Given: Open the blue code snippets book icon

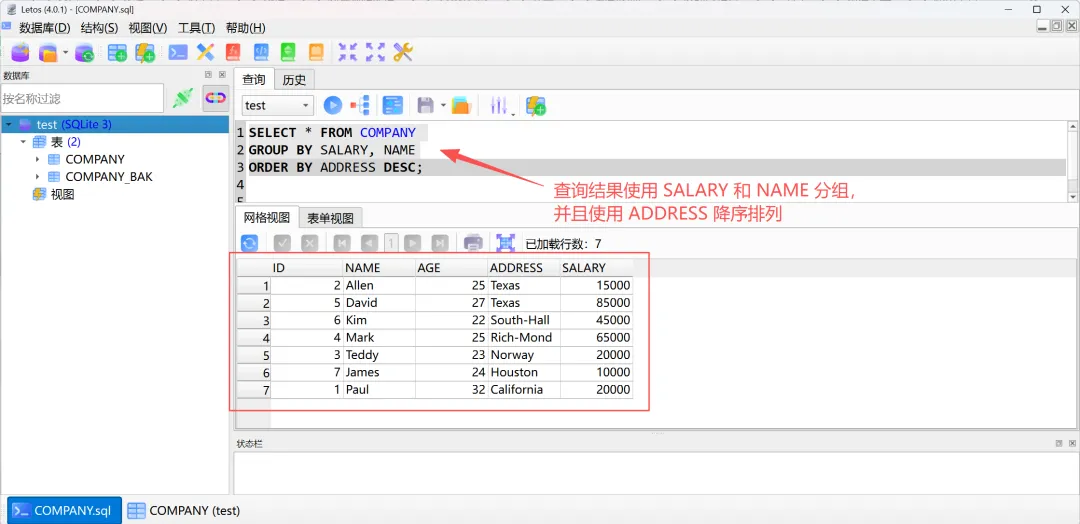Looking at the screenshot, I should tap(260, 52).
